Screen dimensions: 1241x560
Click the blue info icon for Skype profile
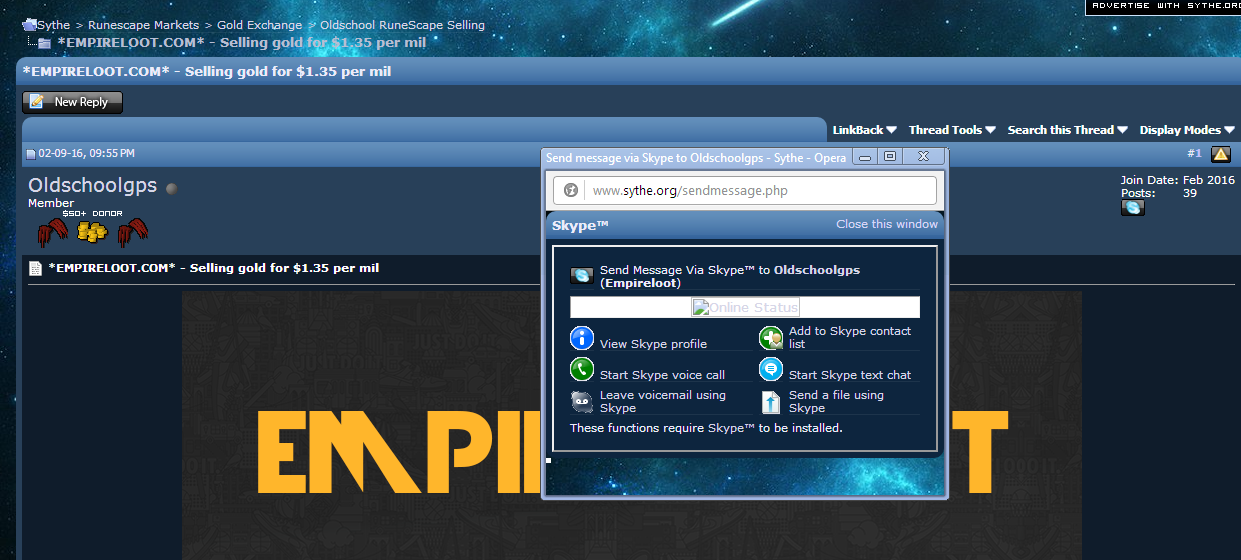pos(582,338)
